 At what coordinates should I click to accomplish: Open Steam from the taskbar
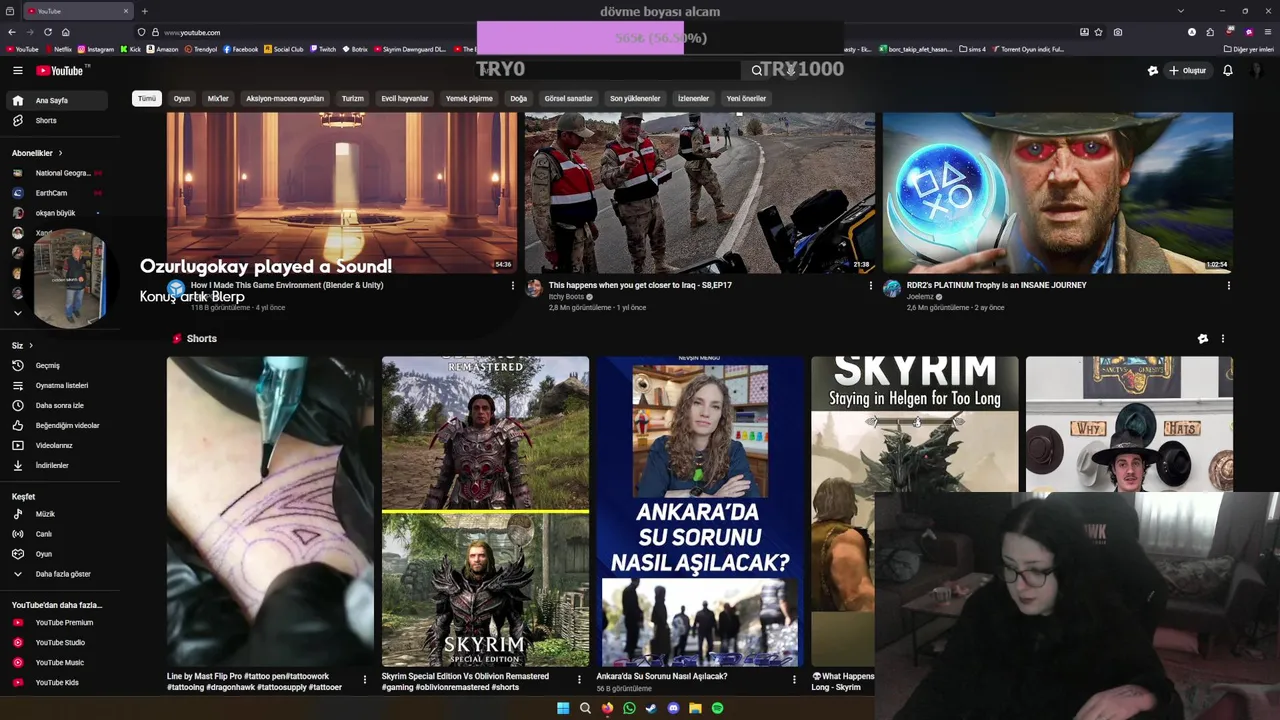point(651,708)
